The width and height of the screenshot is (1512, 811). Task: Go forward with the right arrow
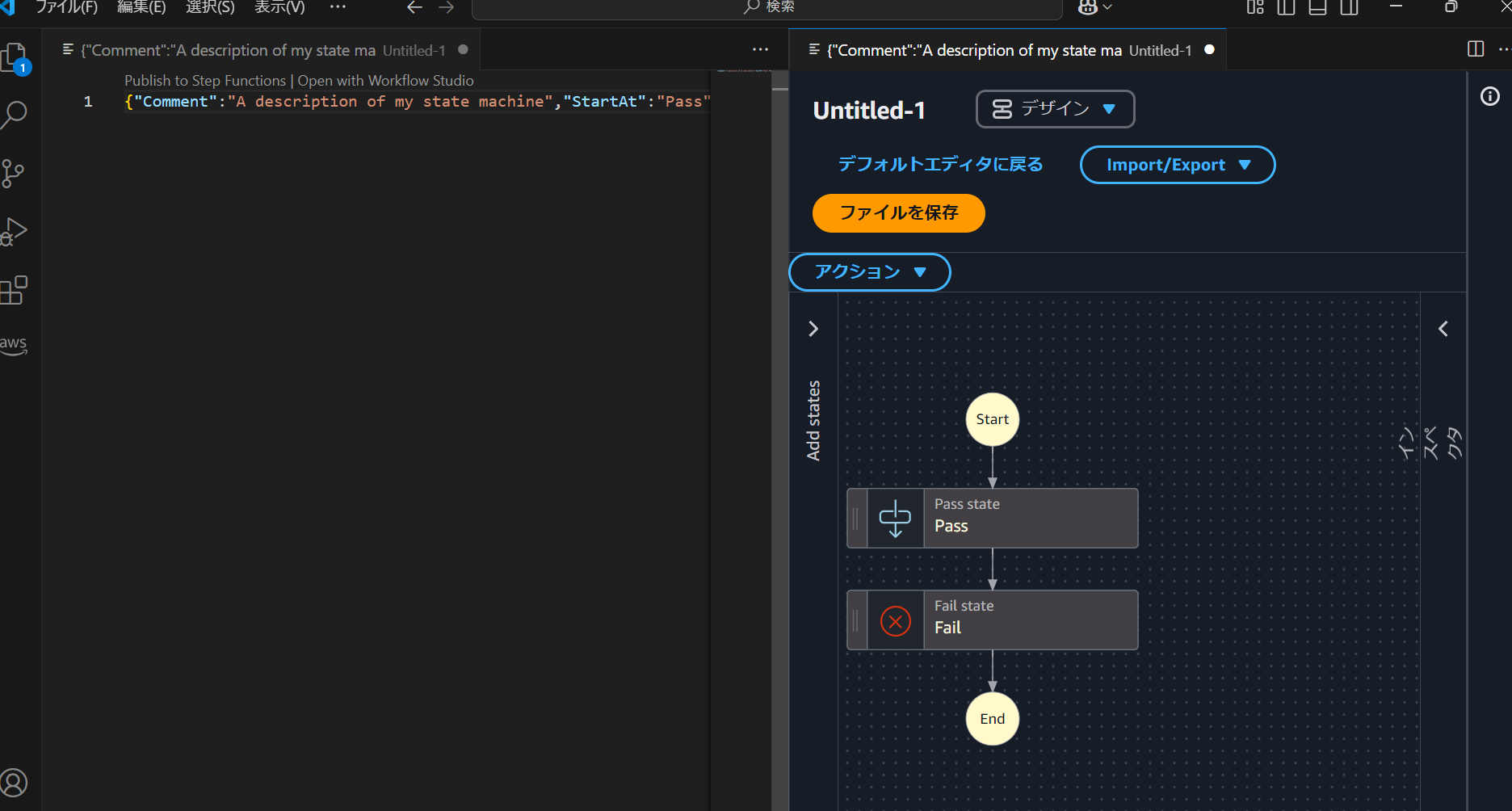pos(446,7)
